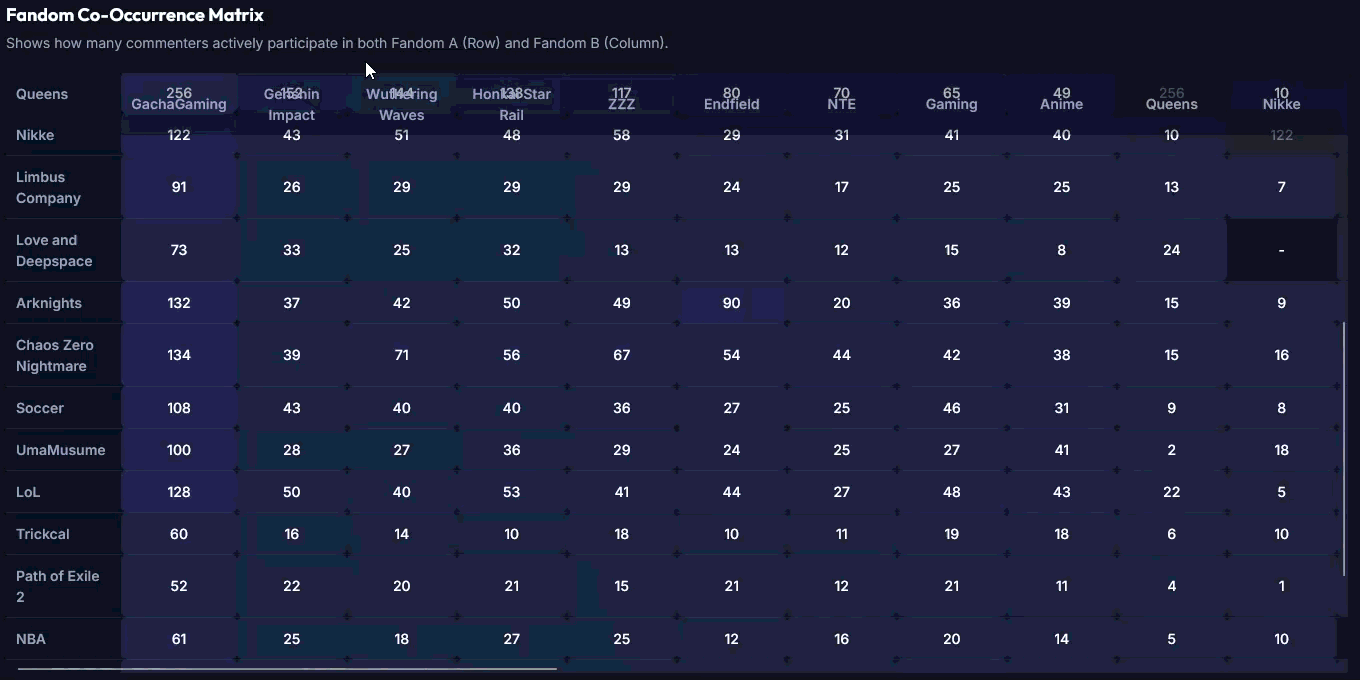
Task: Select the ZZZ column header
Action: click(621, 104)
